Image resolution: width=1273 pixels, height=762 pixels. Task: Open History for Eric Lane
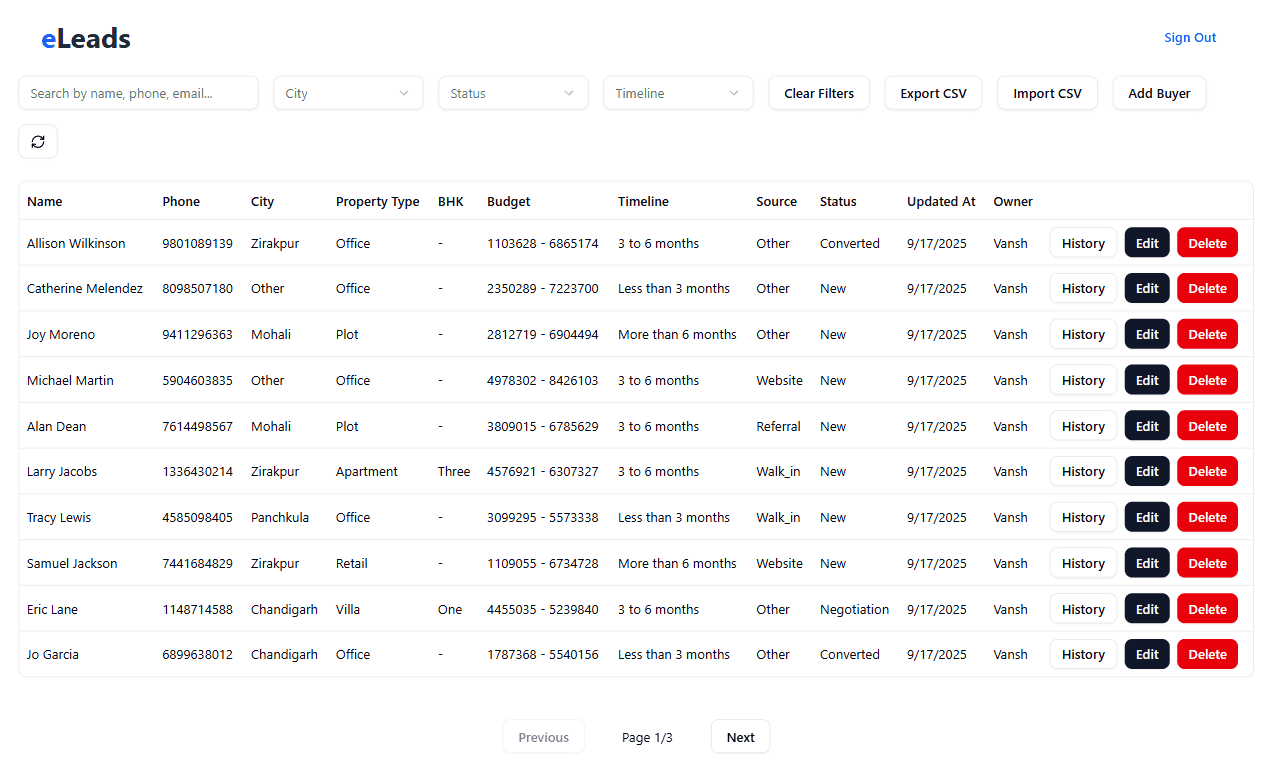click(x=1083, y=608)
